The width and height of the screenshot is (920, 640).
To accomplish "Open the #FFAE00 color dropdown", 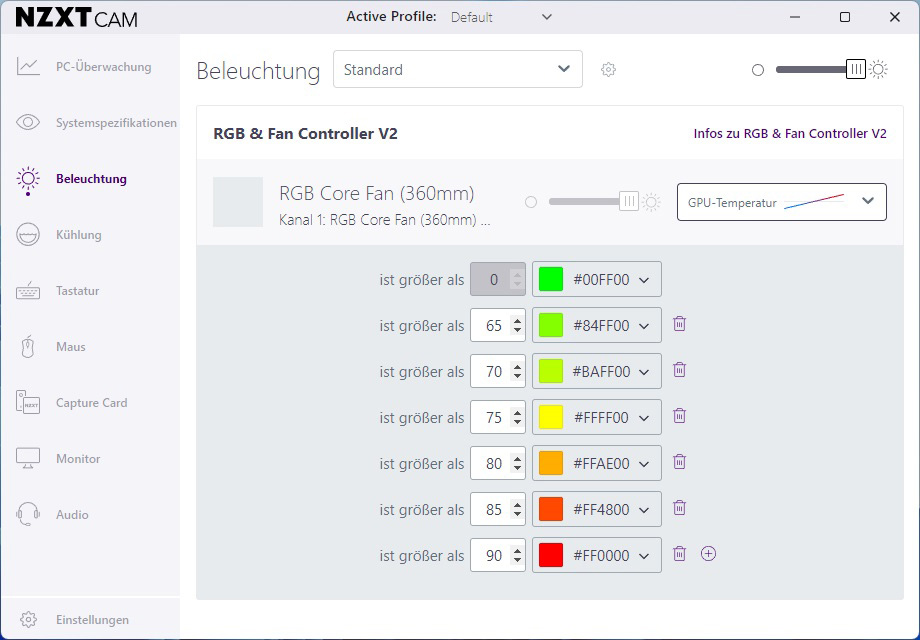I will (597, 463).
